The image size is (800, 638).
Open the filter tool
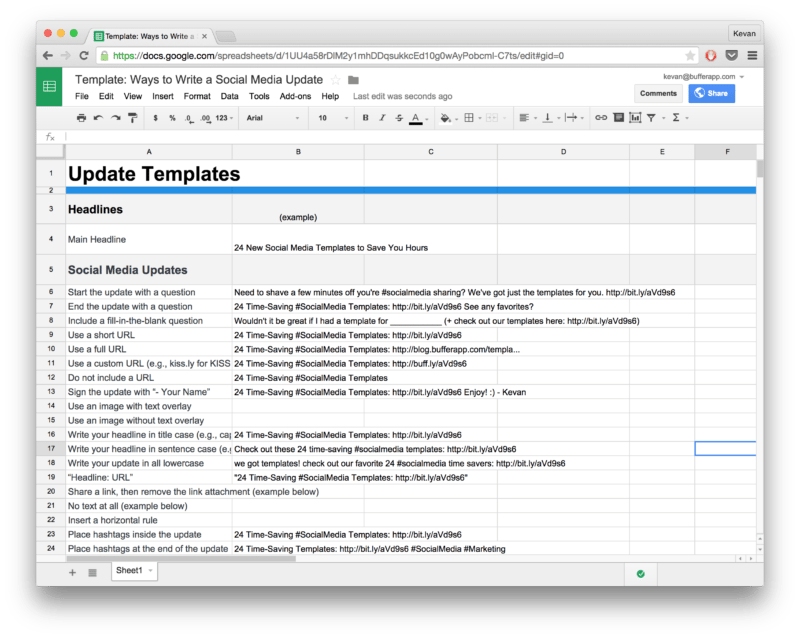(652, 117)
